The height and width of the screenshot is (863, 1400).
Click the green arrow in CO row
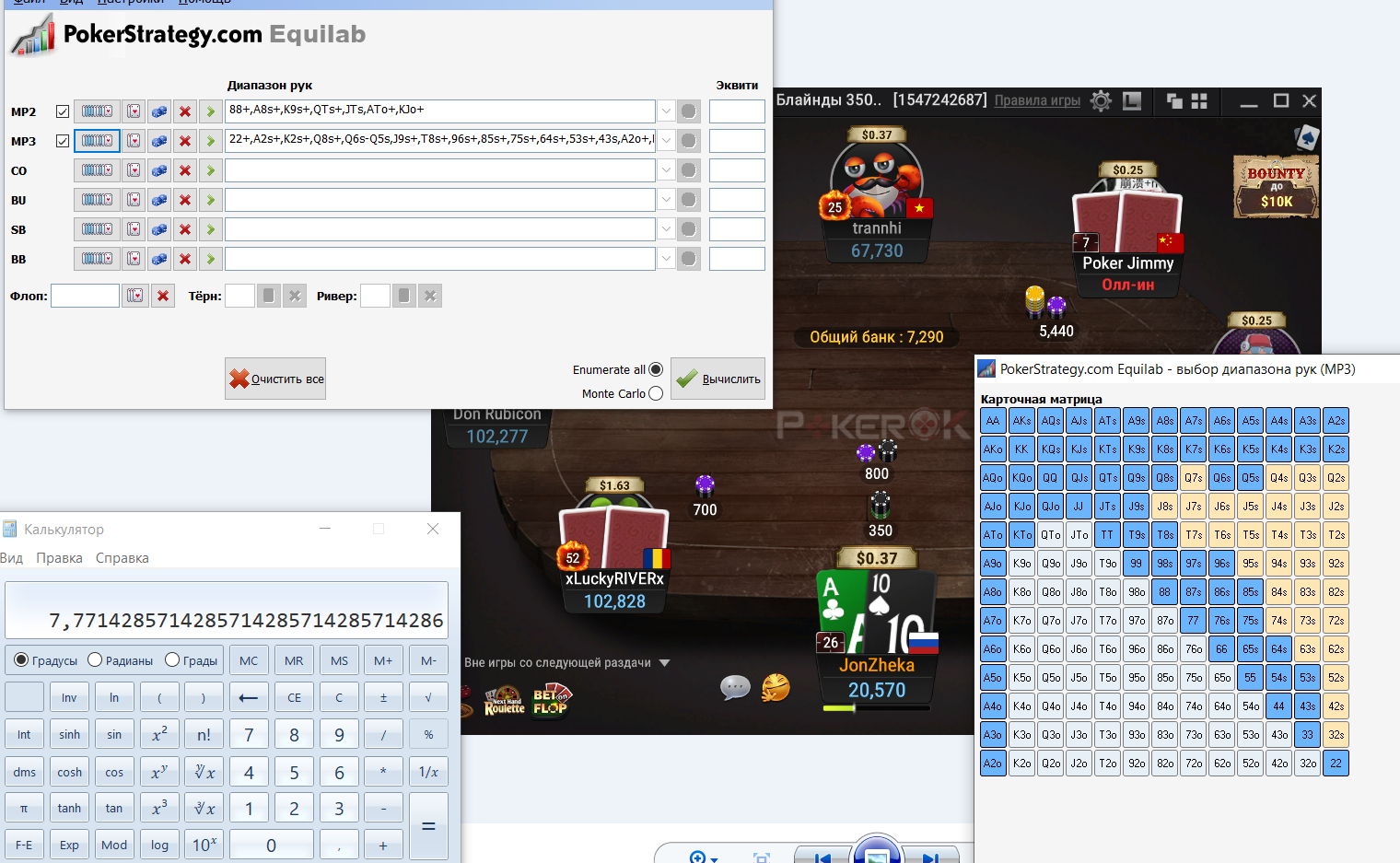(211, 170)
